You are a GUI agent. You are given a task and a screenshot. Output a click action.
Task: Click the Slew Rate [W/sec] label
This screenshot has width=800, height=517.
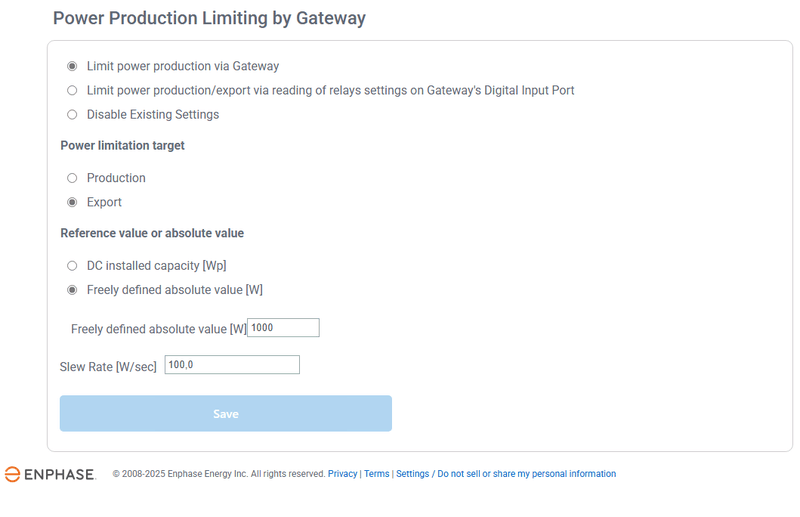pos(108,367)
